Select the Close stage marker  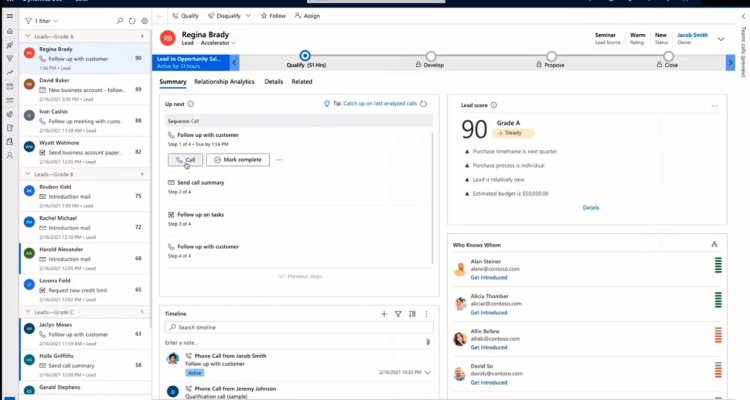pyautogui.click(x=668, y=56)
